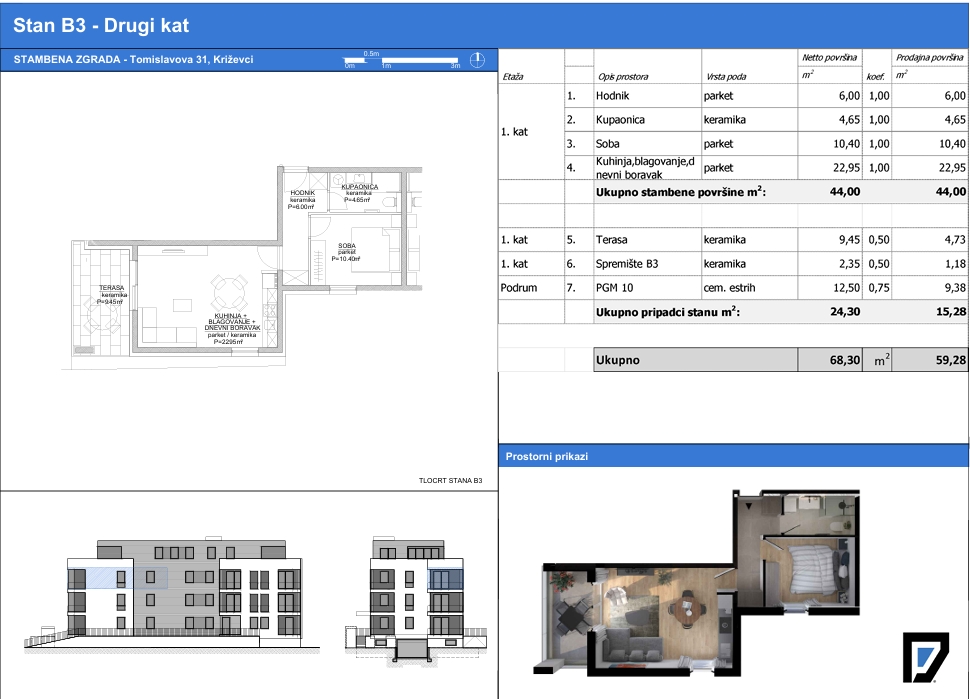Click 'KUHINJA + BLAGOVANJE + DNEVNI BORAVAK' plan label

(233, 322)
